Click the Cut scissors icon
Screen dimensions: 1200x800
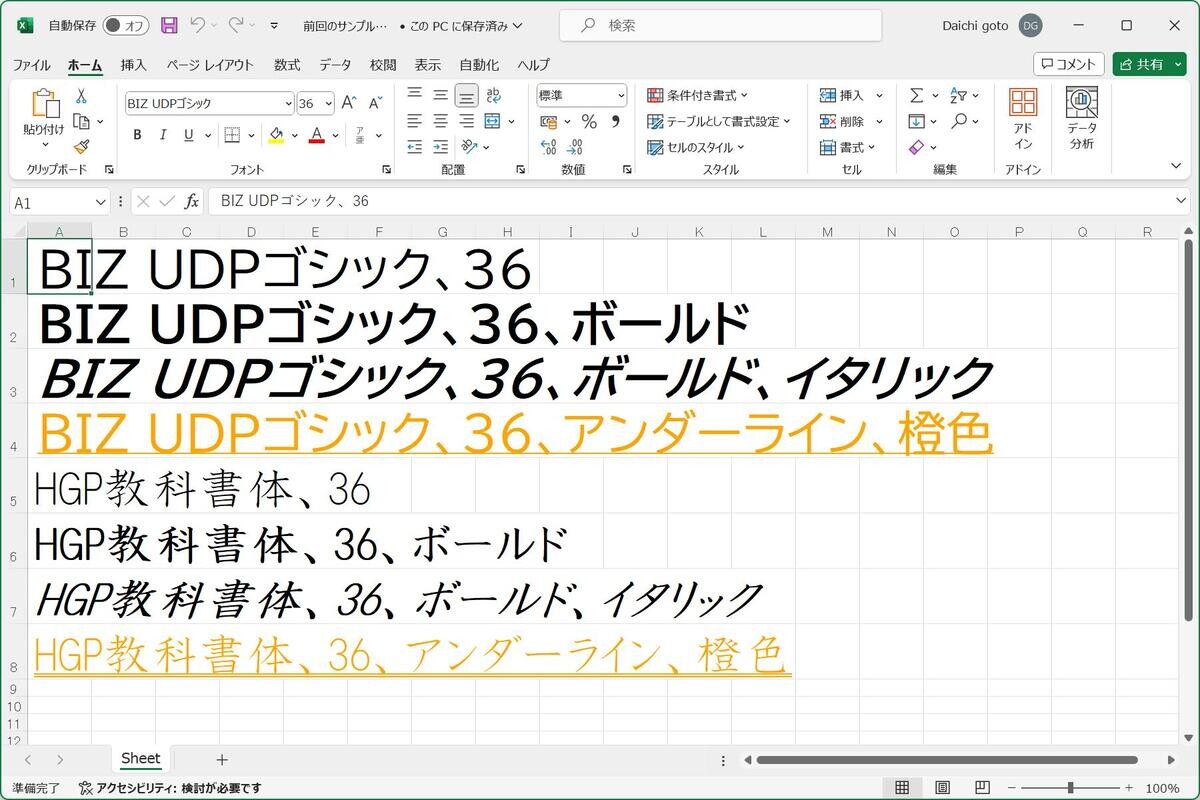coord(81,96)
